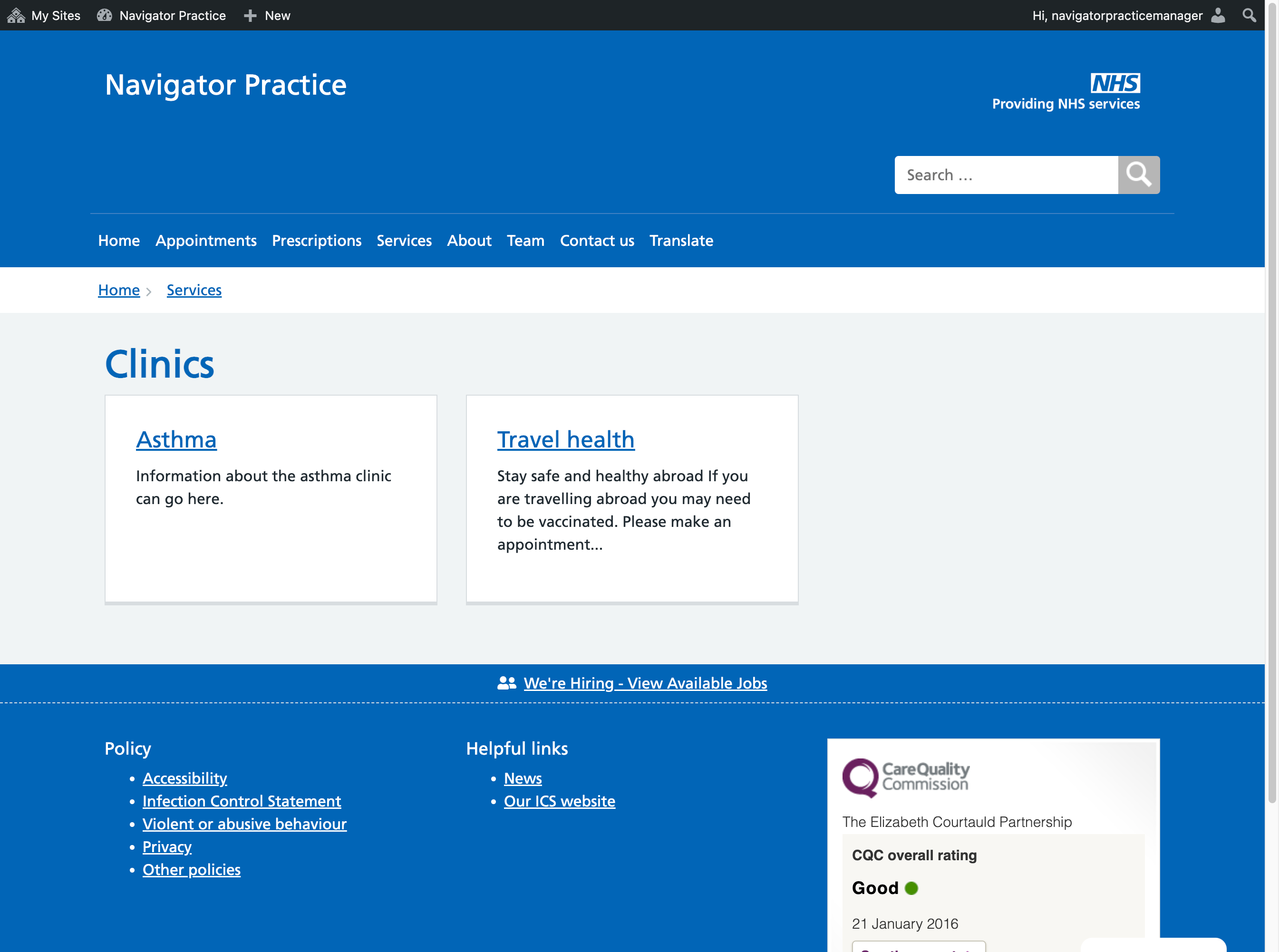Click the 21 January 2016 date text
1279x952 pixels.
pyautogui.click(x=904, y=924)
